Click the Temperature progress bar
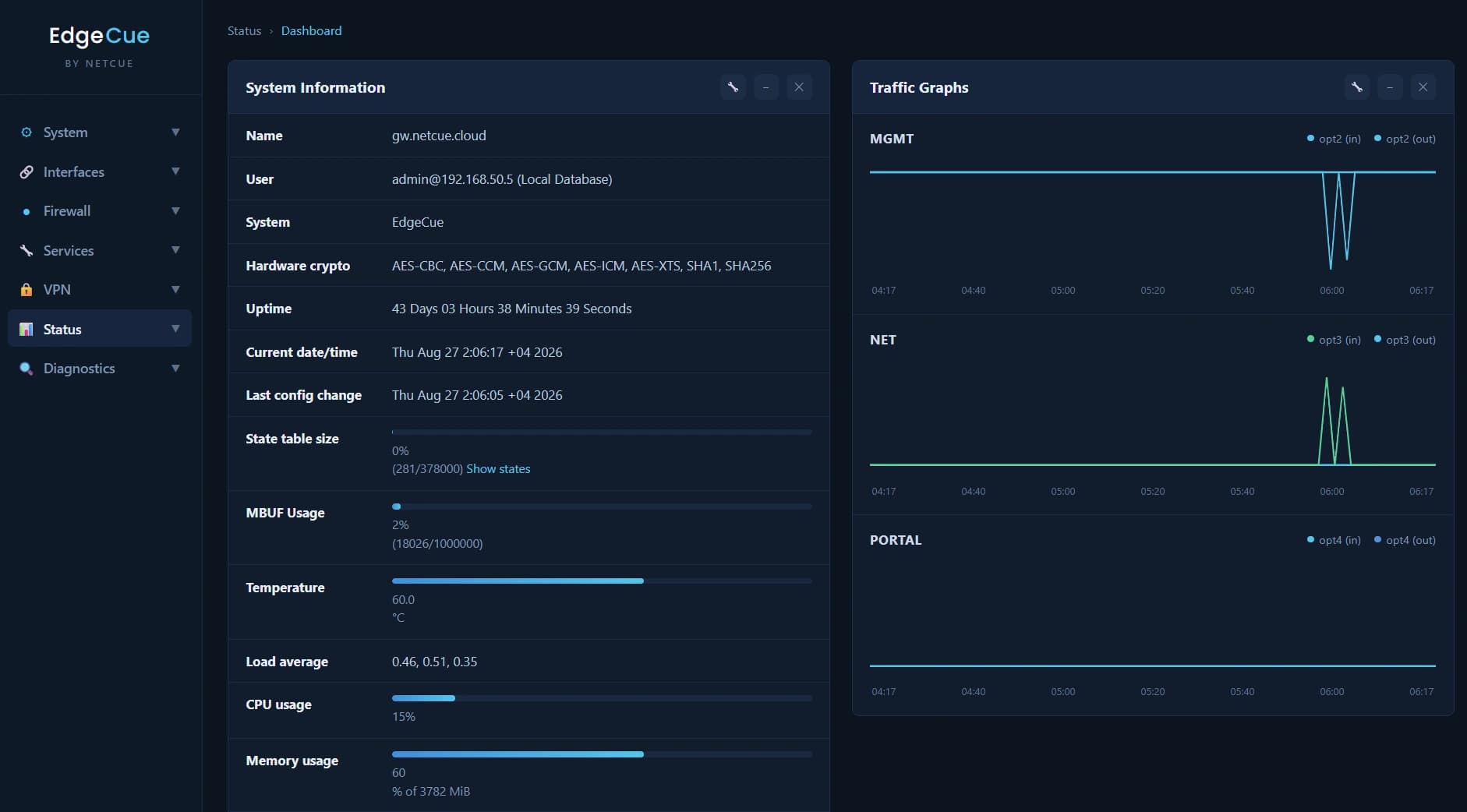The image size is (1467, 812). click(x=602, y=581)
